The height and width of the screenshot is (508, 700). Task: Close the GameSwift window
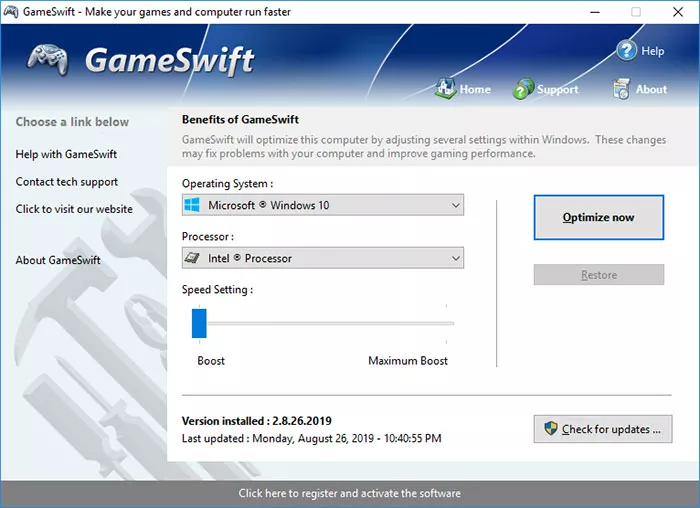(678, 12)
